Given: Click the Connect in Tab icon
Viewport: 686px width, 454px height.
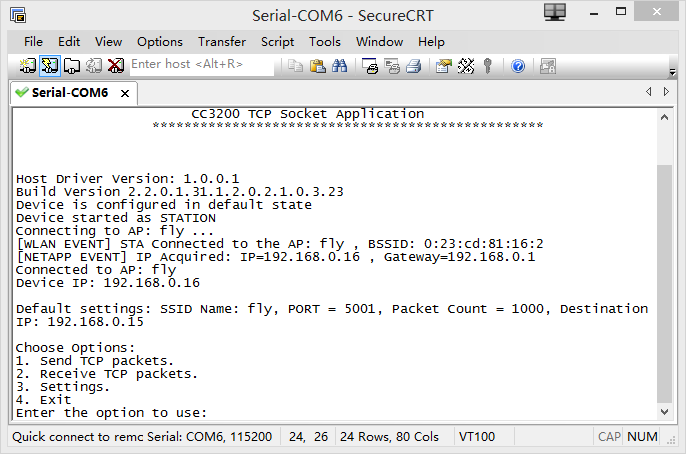Looking at the screenshot, I should [72, 66].
